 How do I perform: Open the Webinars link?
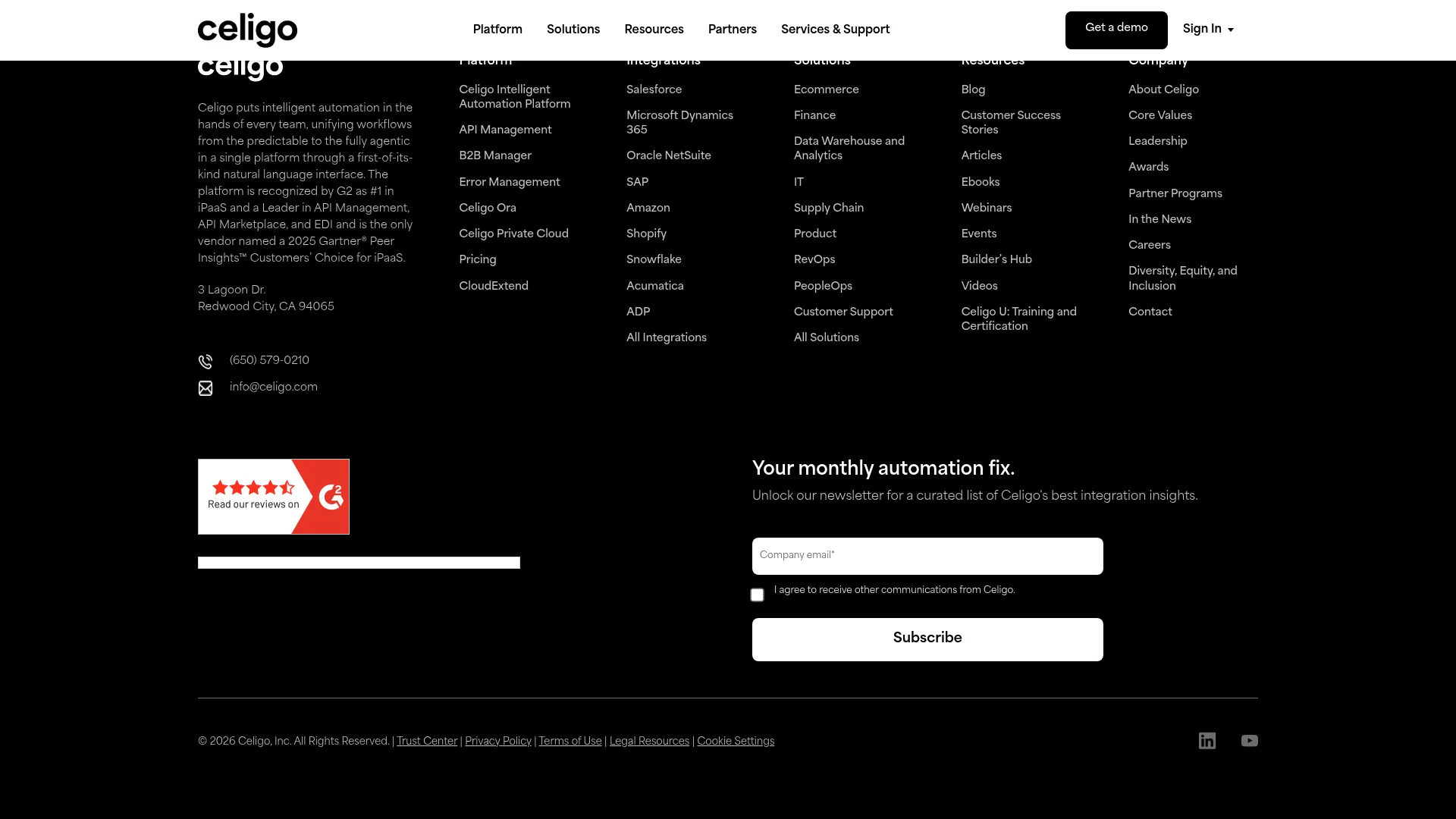coord(987,209)
